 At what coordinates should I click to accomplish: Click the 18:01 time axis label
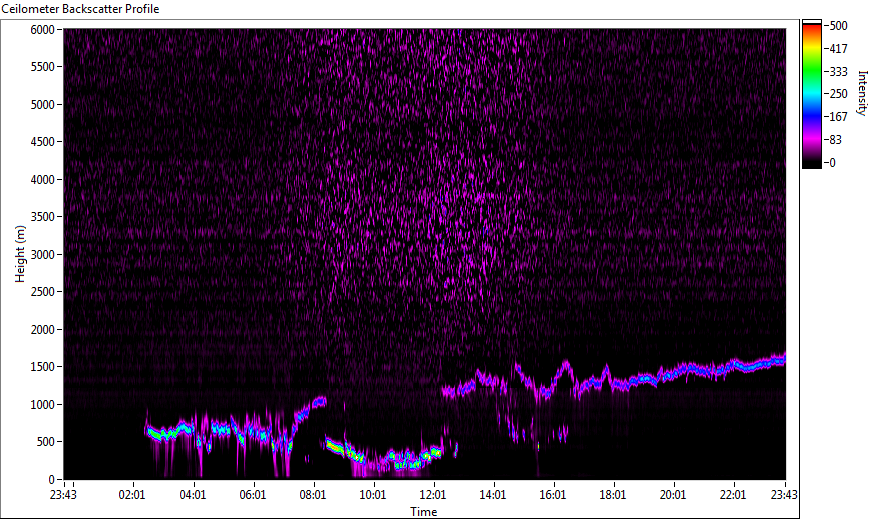point(613,495)
